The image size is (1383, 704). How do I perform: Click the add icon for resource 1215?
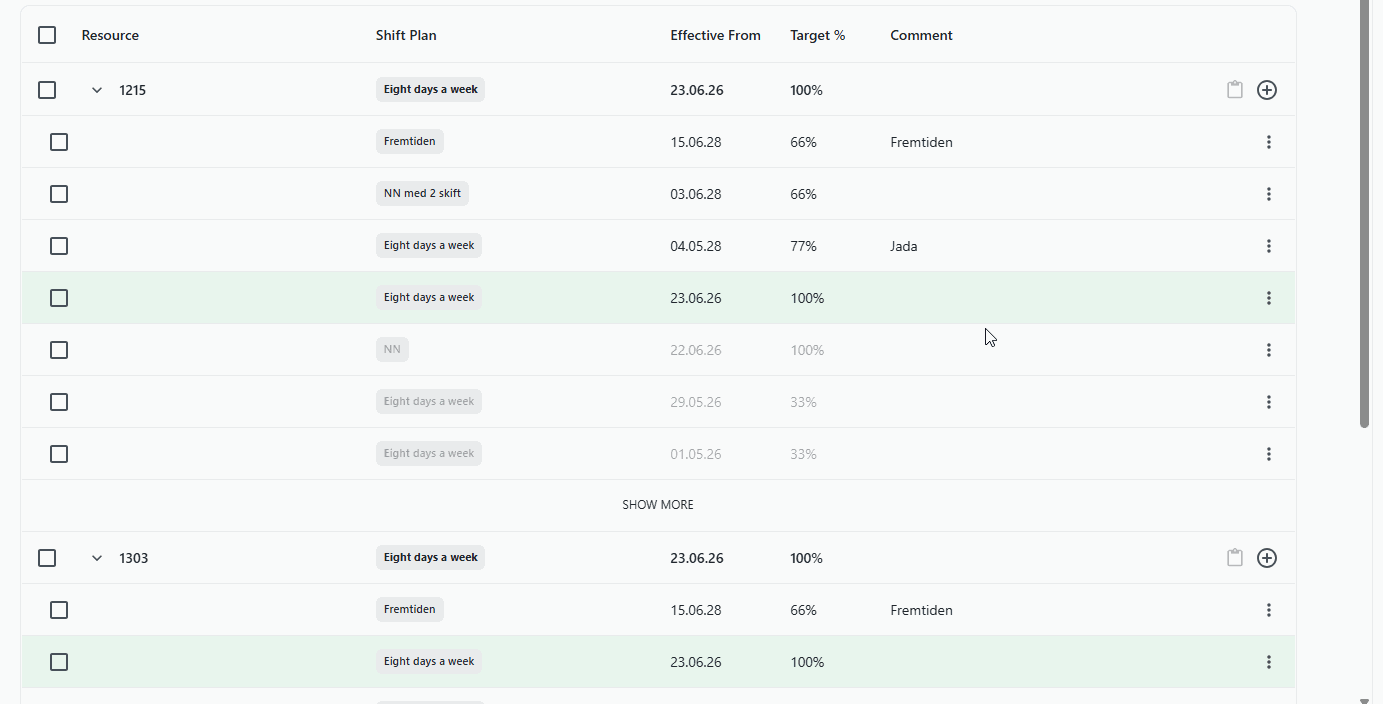click(x=1267, y=90)
